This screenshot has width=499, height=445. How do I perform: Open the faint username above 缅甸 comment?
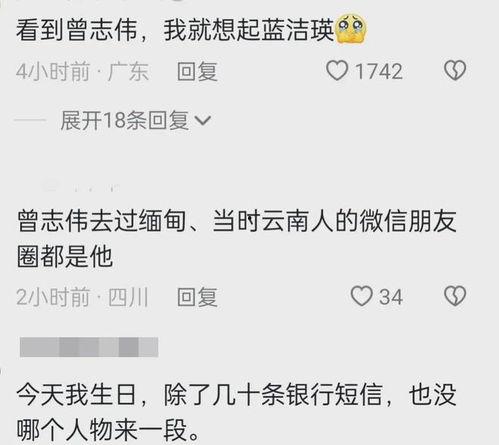[x=81, y=187]
